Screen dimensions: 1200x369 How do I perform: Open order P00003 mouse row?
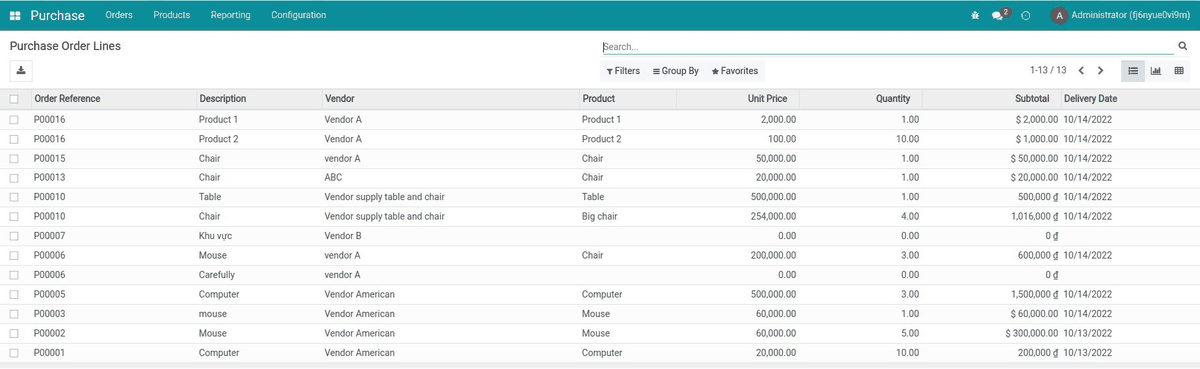(x=600, y=314)
